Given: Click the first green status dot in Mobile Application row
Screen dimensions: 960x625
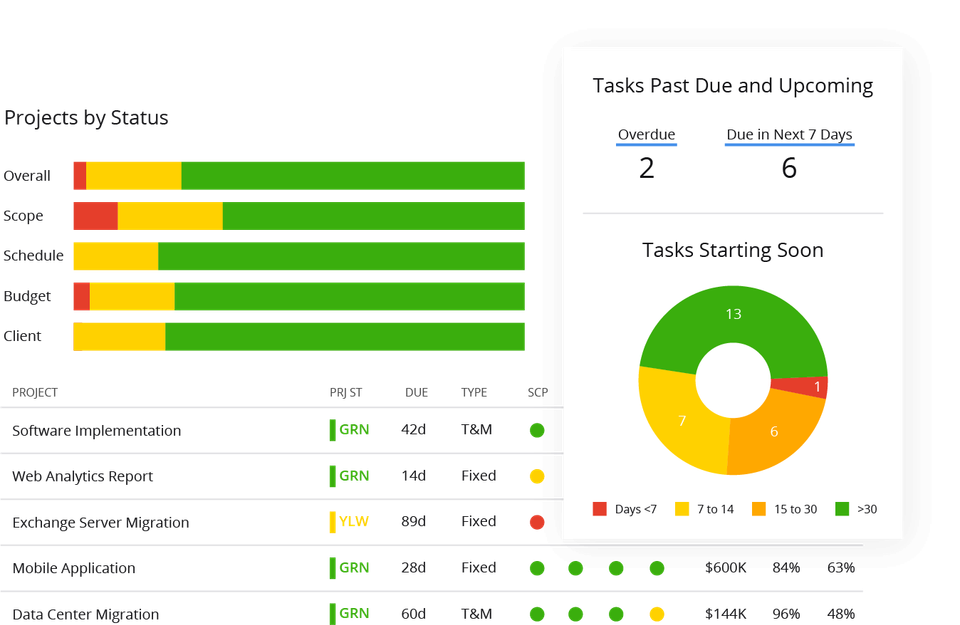Looking at the screenshot, I should coord(537,568).
